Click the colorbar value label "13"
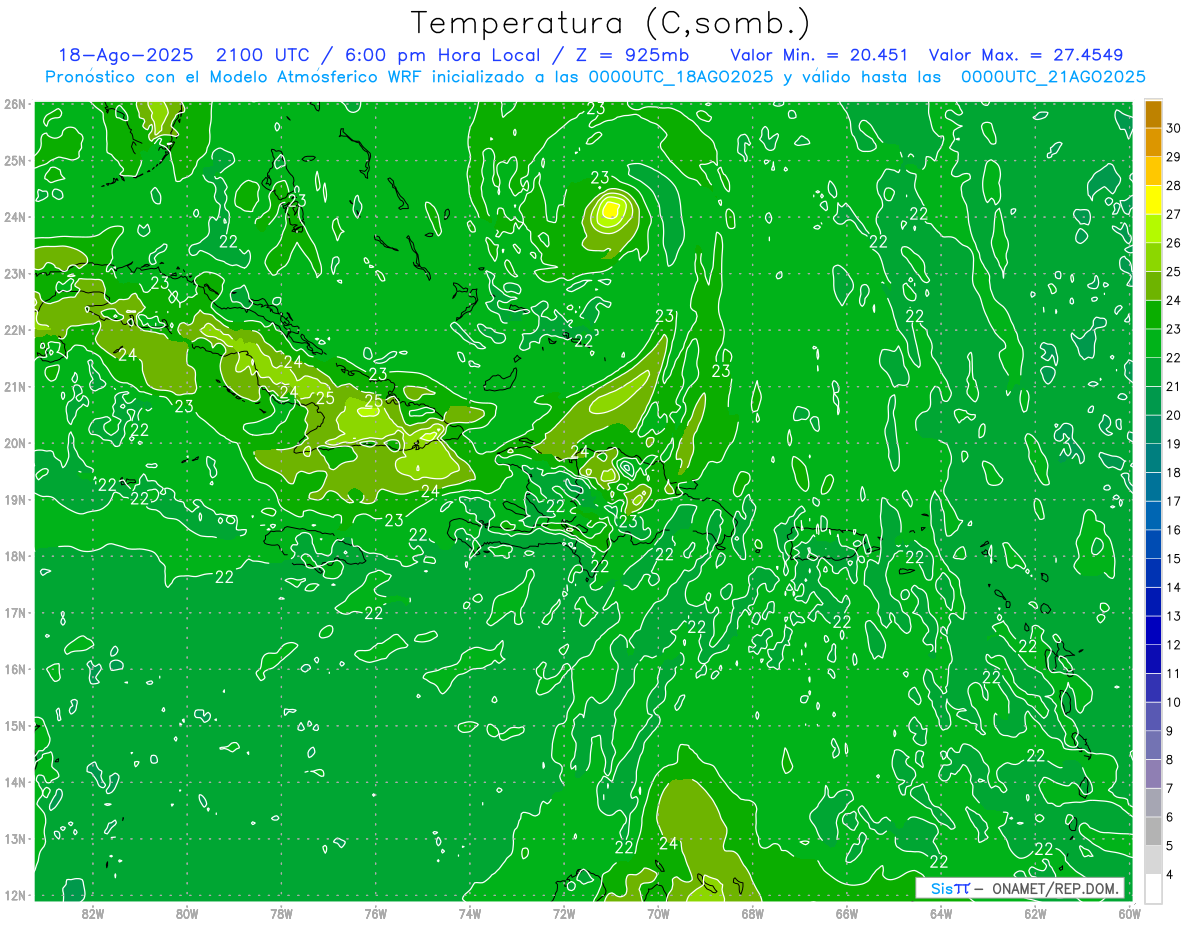This screenshot has height=927, width=1200. click(x=1174, y=616)
